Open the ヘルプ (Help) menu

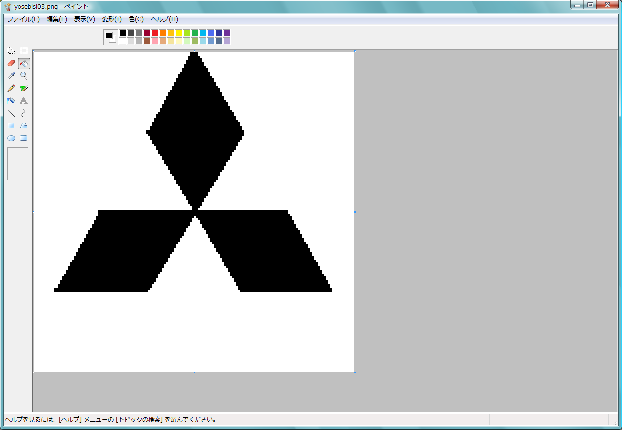[x=165, y=19]
